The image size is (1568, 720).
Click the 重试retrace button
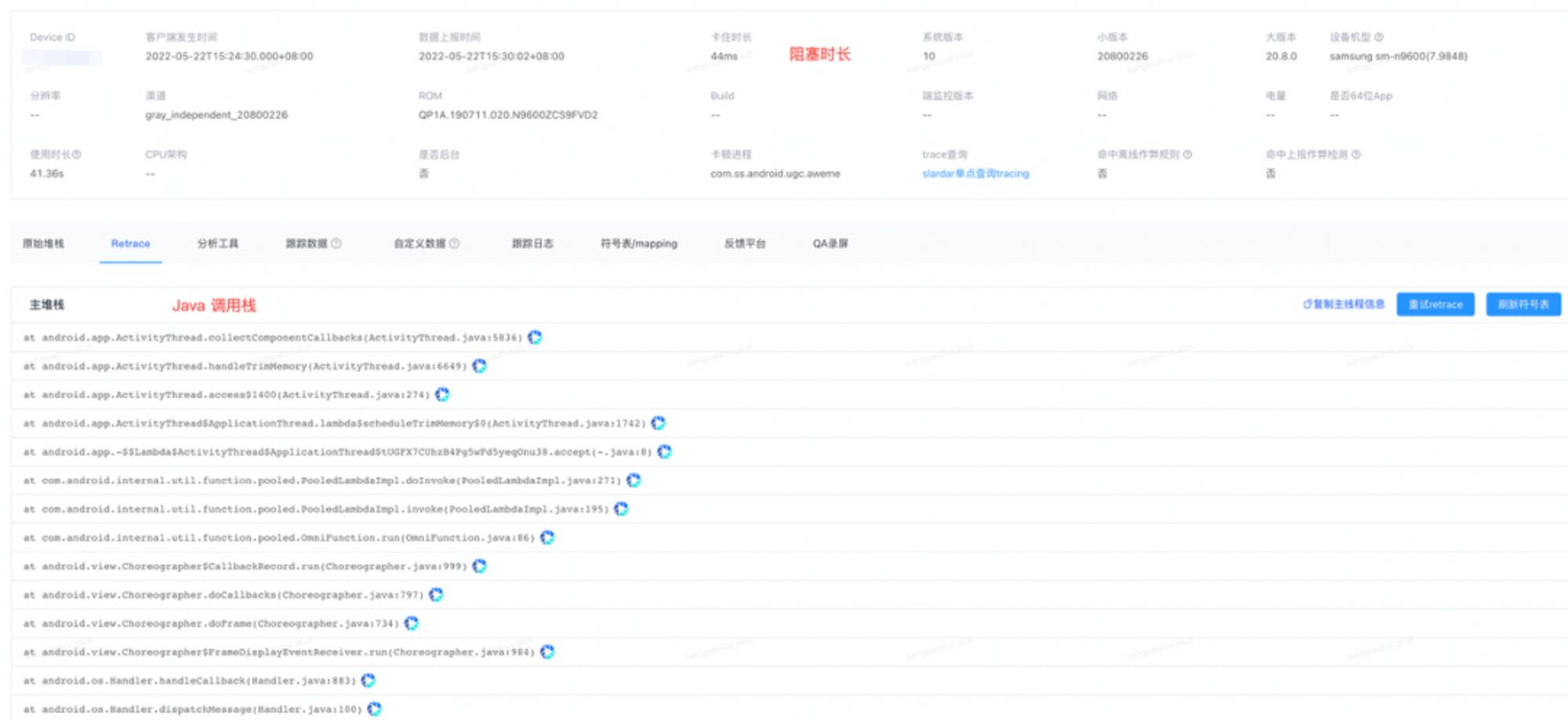[1436, 305]
